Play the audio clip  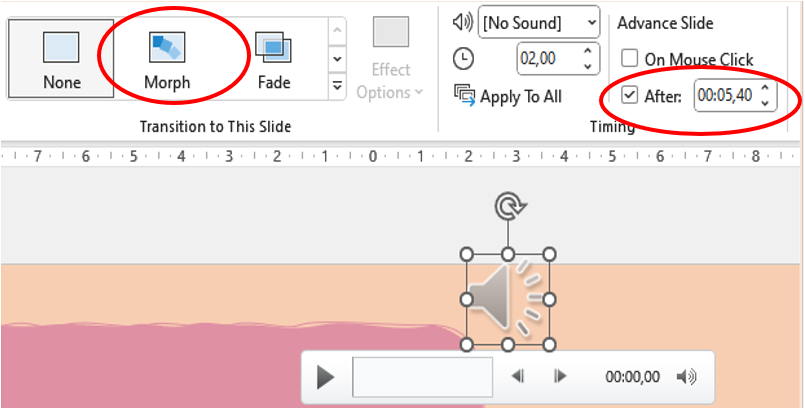pyautogui.click(x=325, y=378)
